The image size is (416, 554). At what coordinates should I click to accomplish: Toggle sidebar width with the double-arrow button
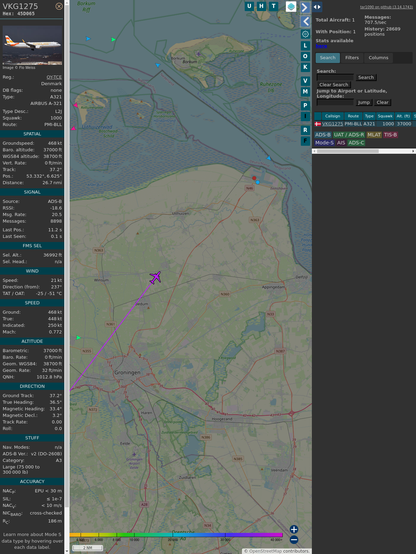pyautogui.click(x=317, y=7)
